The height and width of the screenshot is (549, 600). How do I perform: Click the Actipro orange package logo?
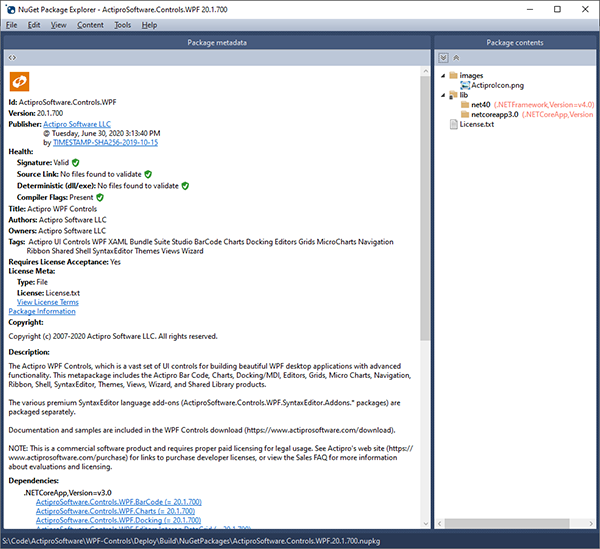coord(19,81)
